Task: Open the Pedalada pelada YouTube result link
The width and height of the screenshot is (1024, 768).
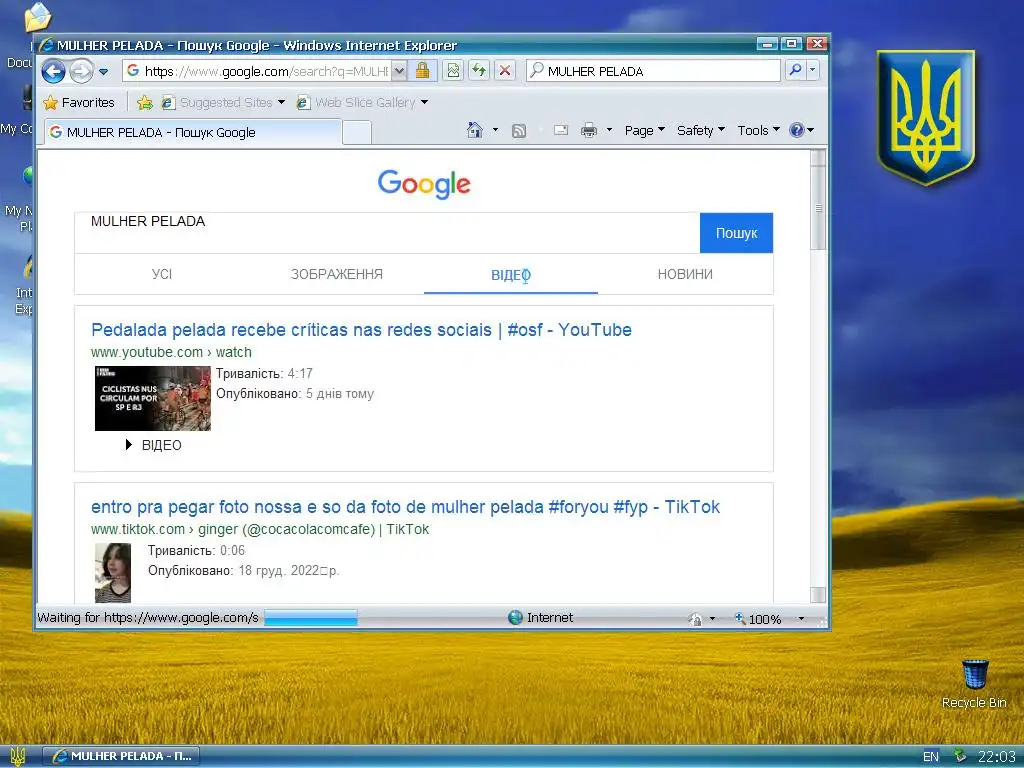Action: 361,330
